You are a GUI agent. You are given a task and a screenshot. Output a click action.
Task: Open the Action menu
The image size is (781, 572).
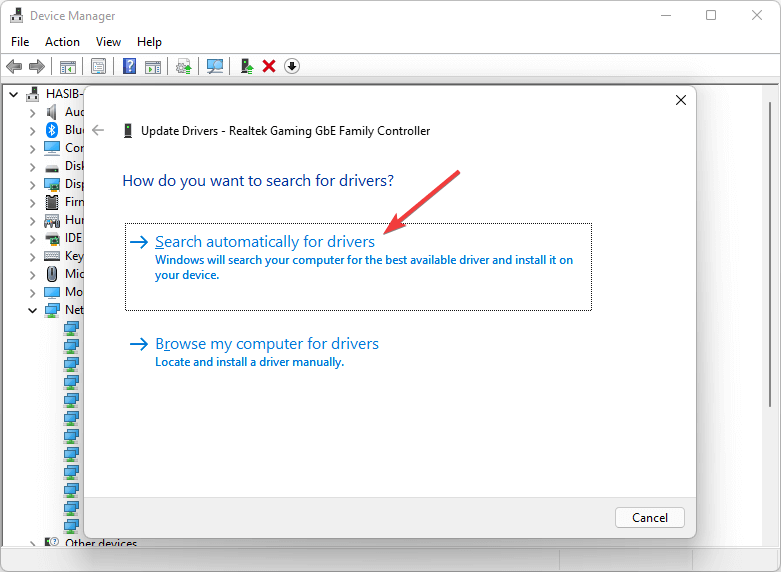(x=62, y=42)
